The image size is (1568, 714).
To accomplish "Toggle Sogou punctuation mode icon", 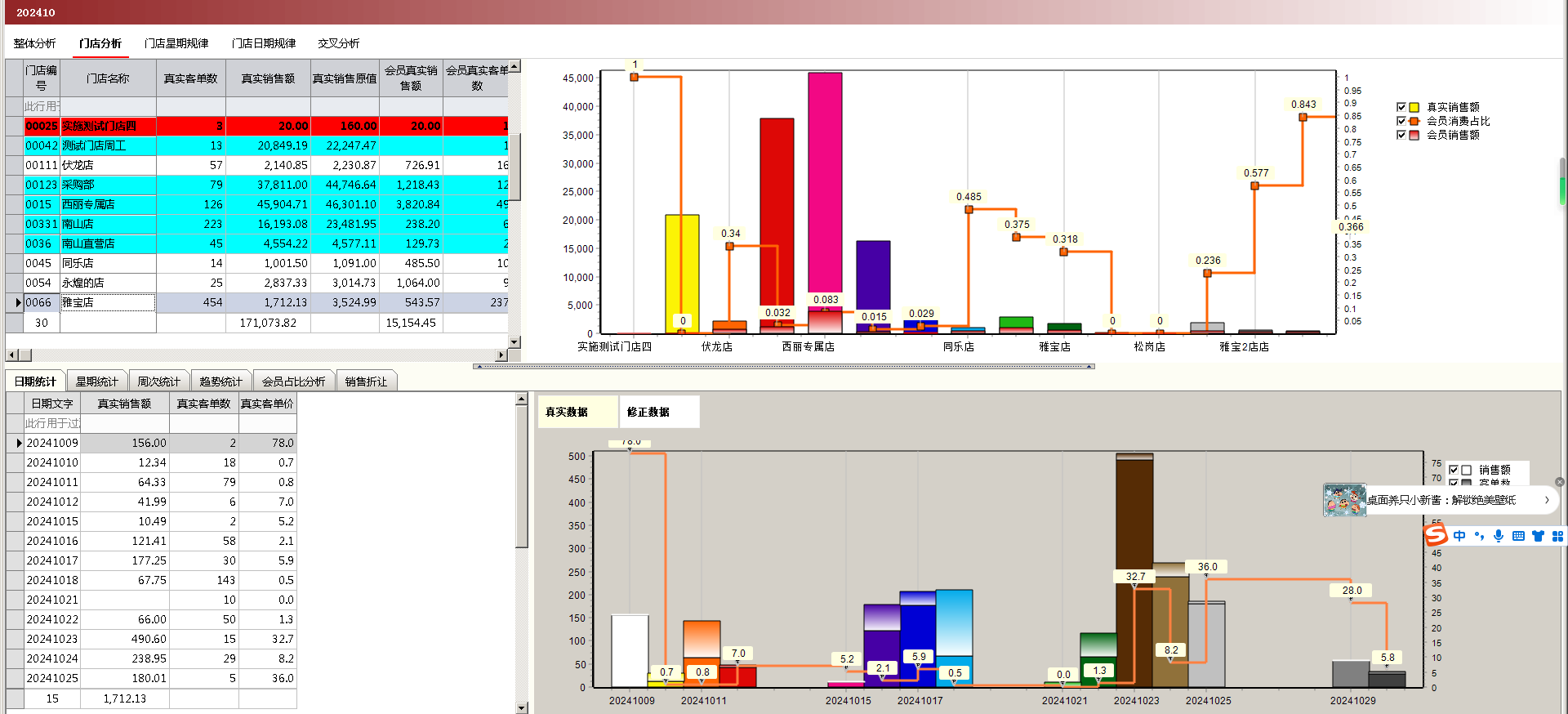I will click(x=1479, y=536).
